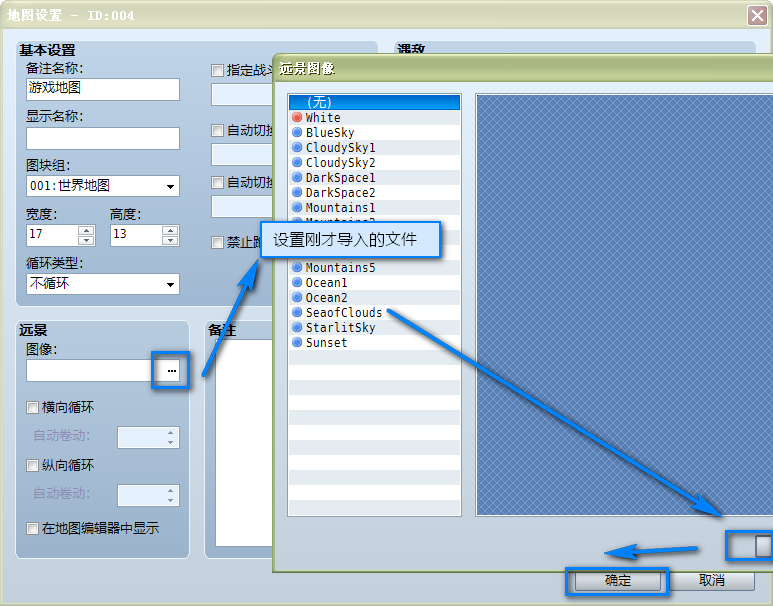Increase the 宽度 width value
The image size is (773, 606).
[x=86, y=230]
